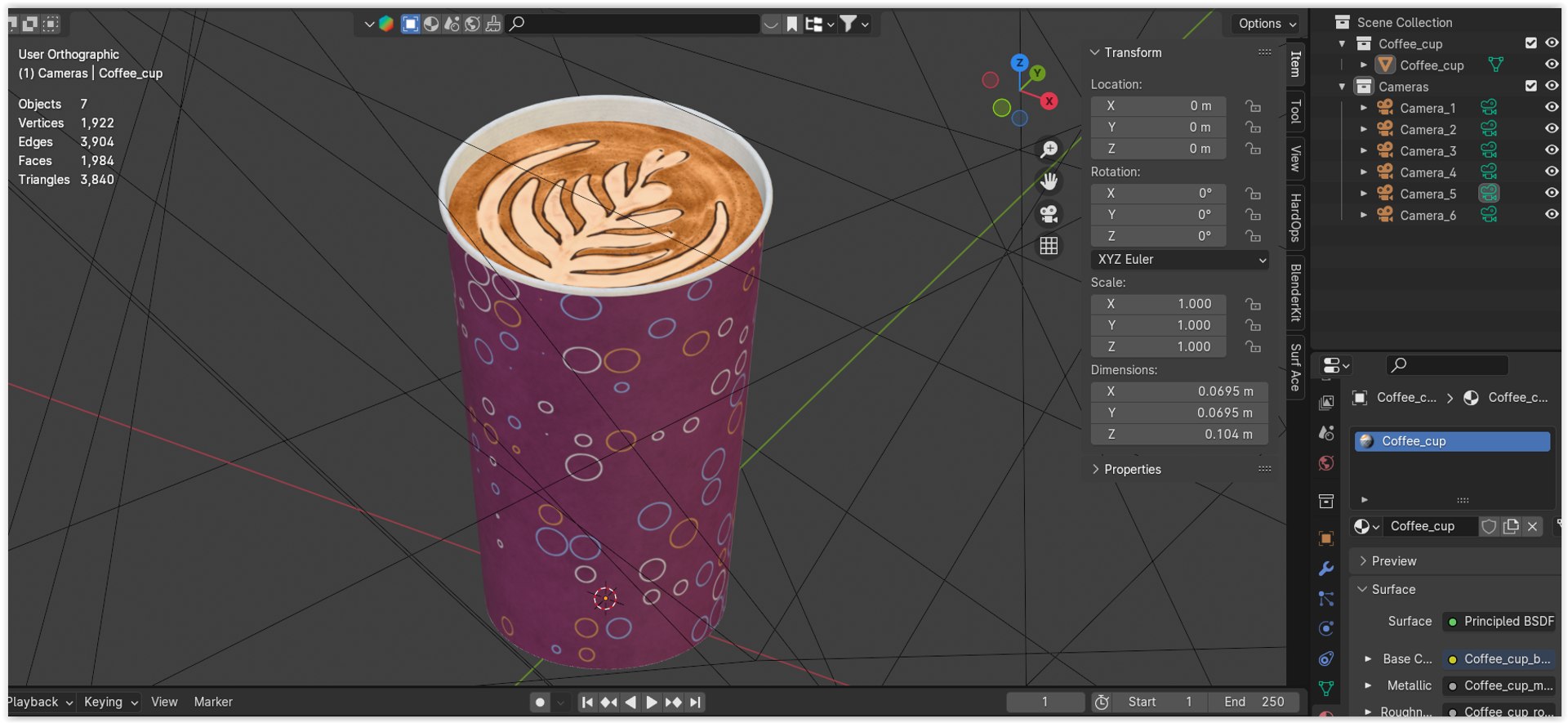
Task: Open the World properties globe tab
Action: [x=1326, y=463]
